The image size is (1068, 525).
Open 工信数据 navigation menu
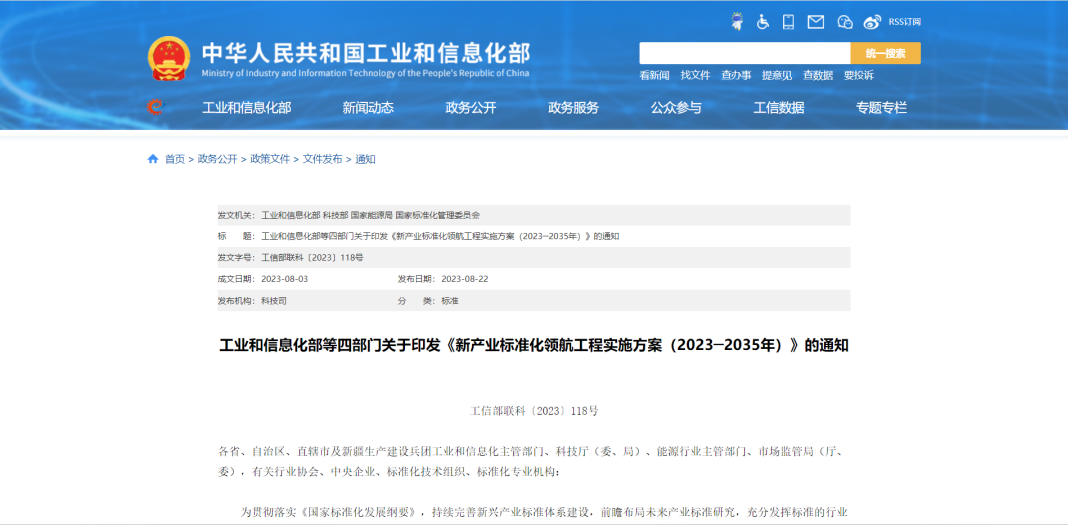click(779, 108)
